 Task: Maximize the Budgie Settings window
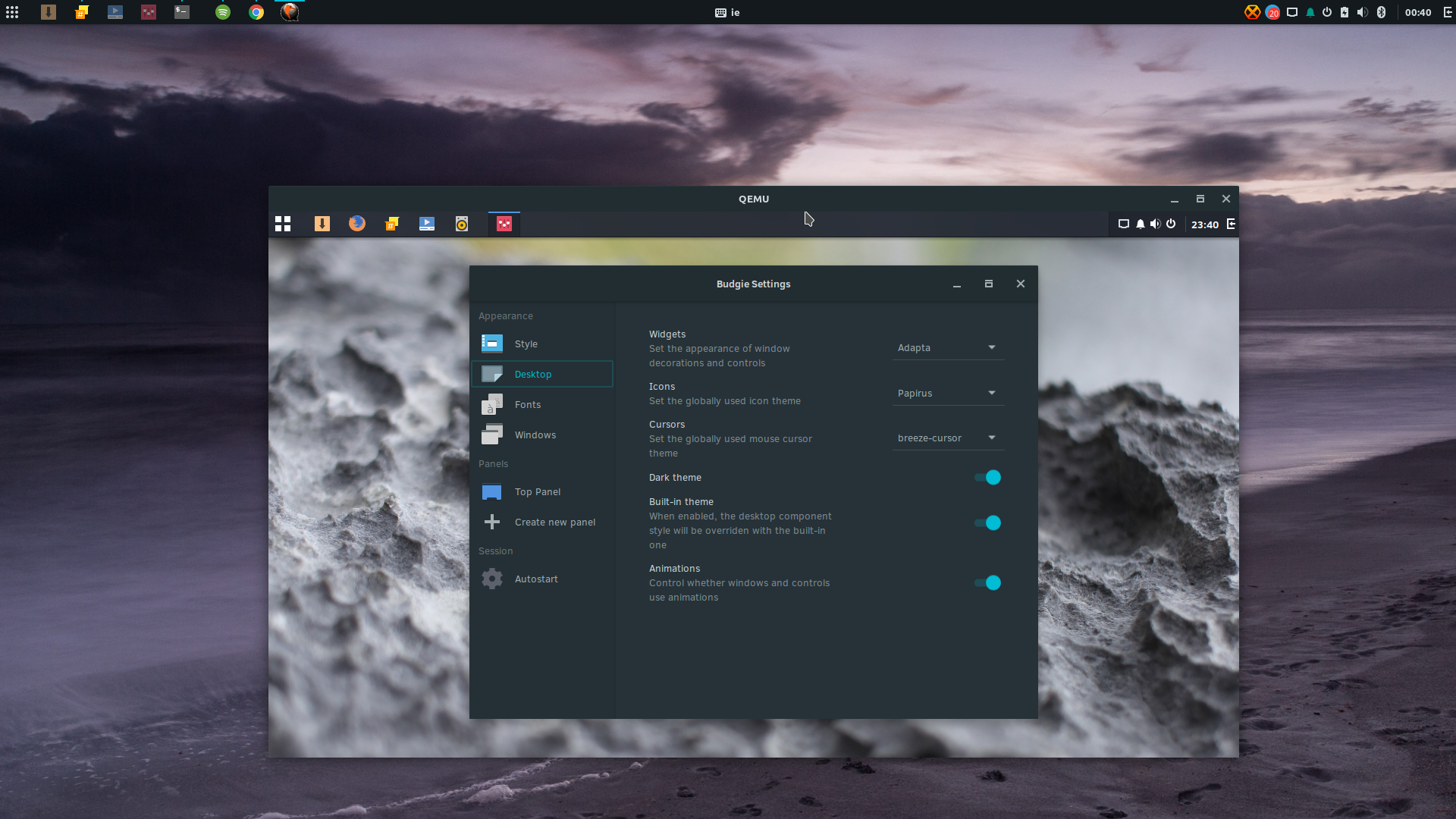(989, 284)
